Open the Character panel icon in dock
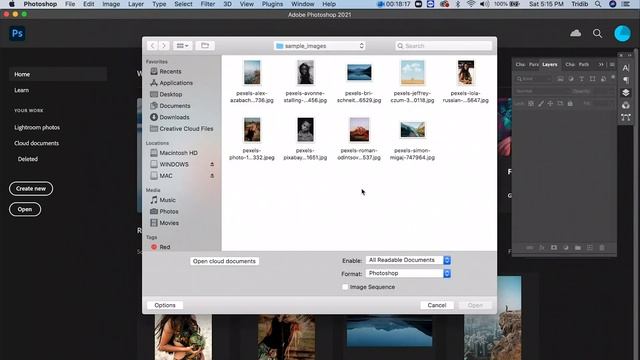 (x=626, y=68)
